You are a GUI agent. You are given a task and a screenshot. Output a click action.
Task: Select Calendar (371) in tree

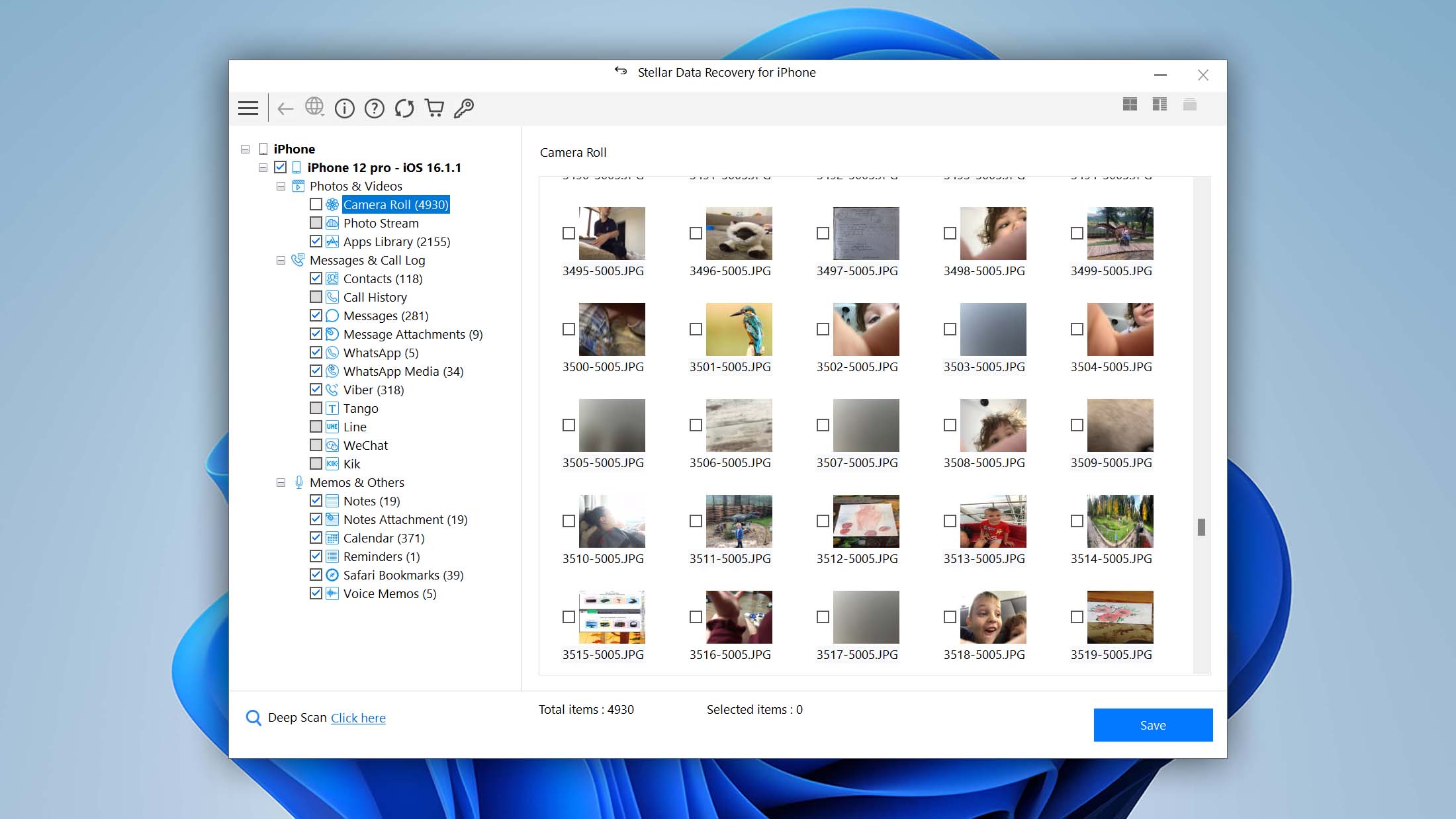[384, 538]
